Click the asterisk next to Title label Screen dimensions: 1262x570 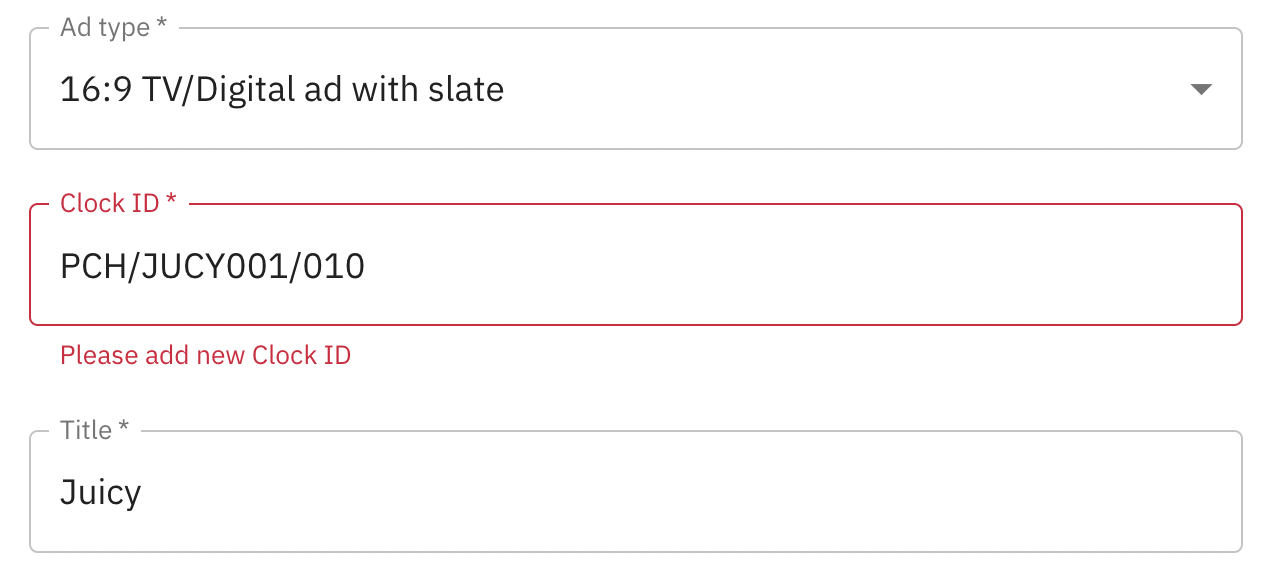click(x=124, y=430)
